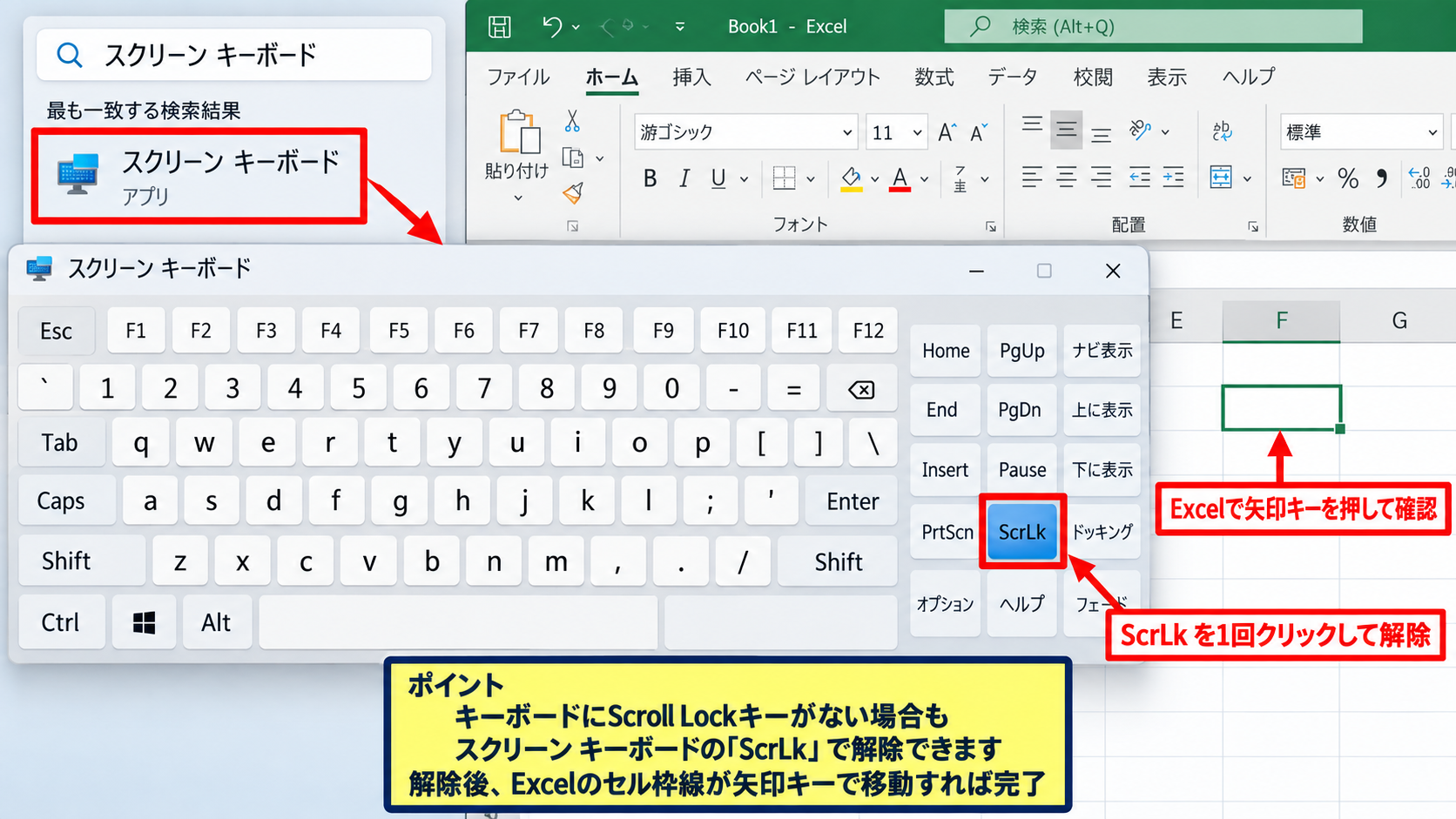The width and height of the screenshot is (1456, 819).
Task: Decrease font size with small A icon
Action: [x=979, y=132]
